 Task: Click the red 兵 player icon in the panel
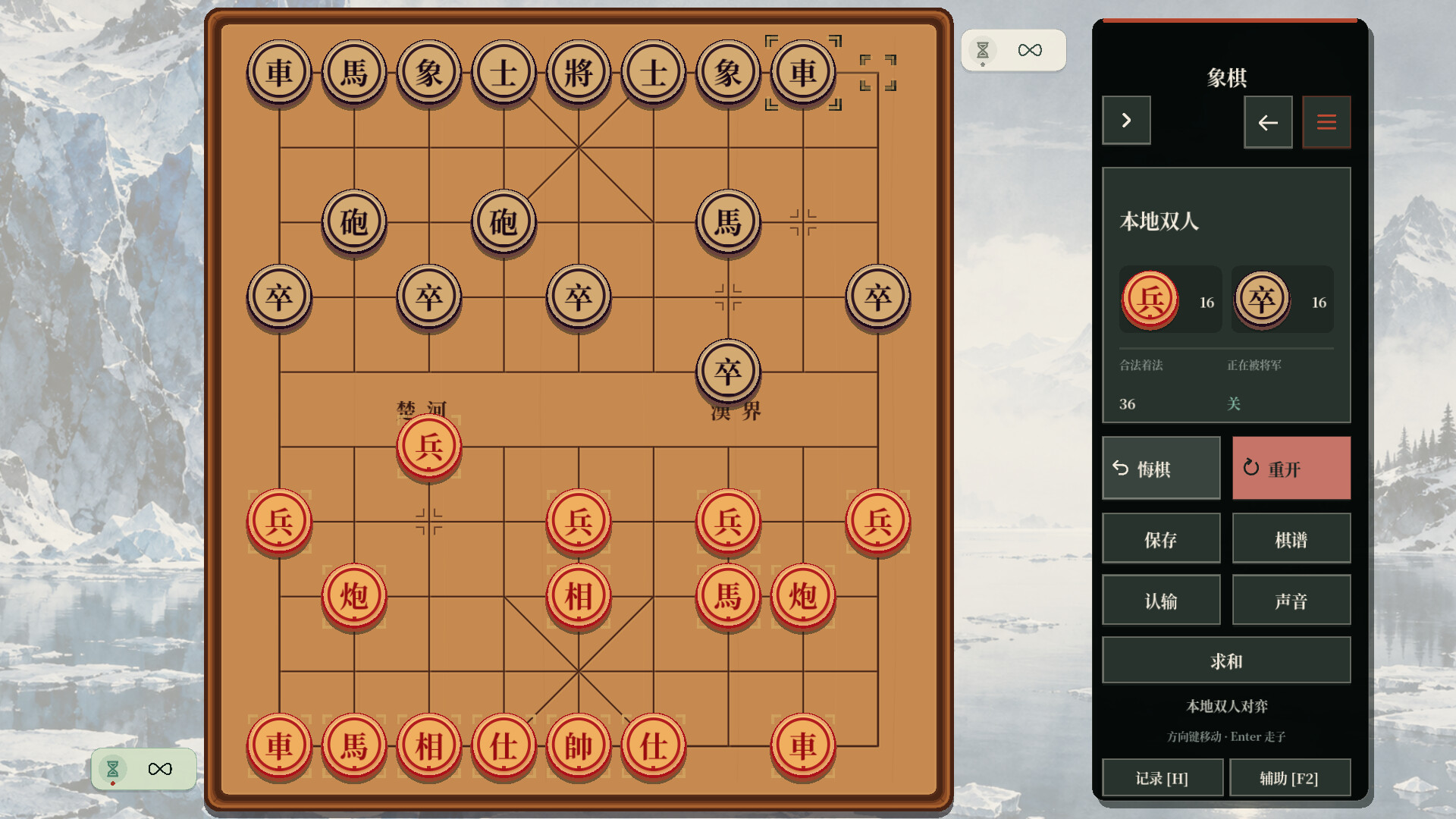tap(1150, 300)
